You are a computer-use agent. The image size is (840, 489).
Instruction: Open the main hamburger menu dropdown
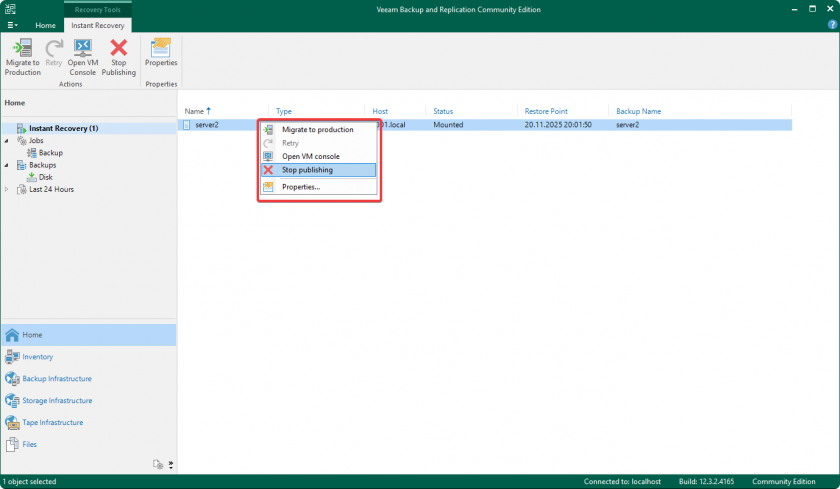point(12,24)
